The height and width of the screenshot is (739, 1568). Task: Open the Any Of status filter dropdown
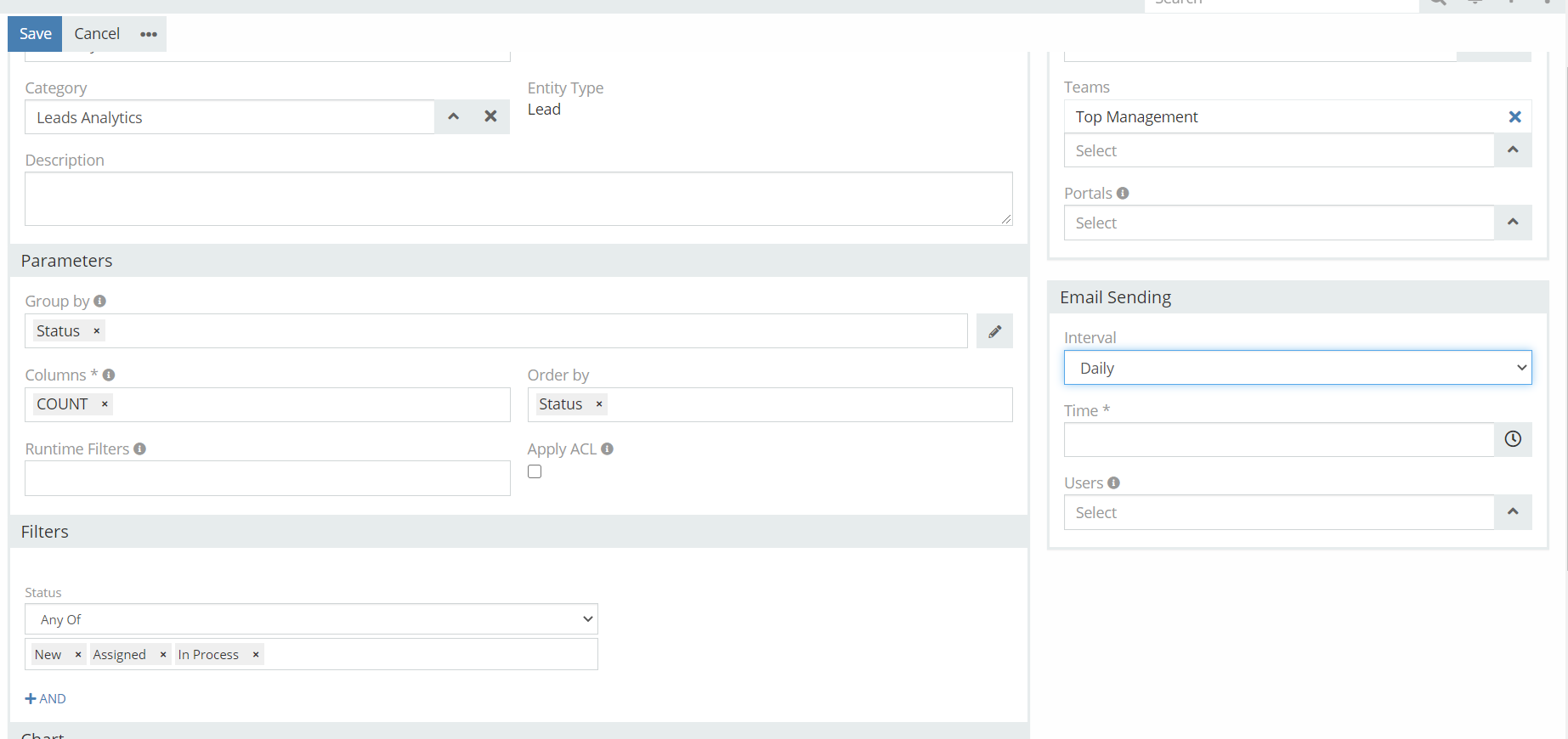point(311,619)
